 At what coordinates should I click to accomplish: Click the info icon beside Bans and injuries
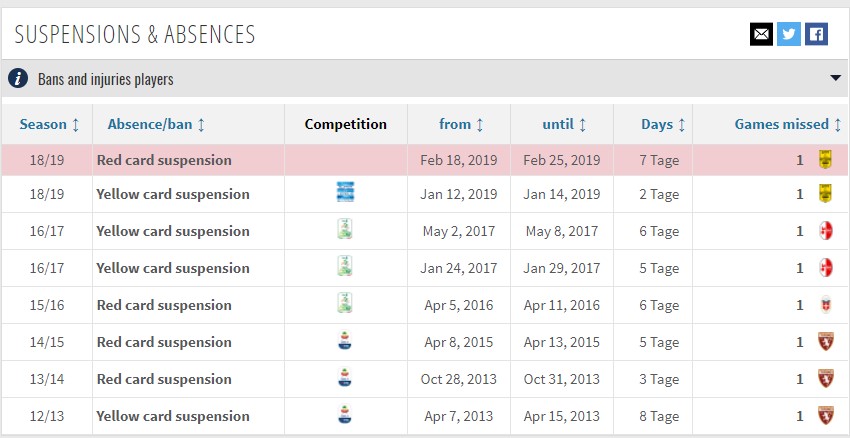click(18, 79)
